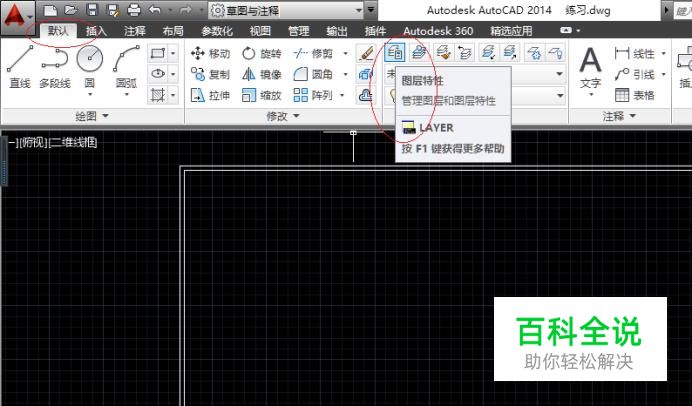
Task: Select the 多段线 (Polyline) tool
Action: coord(55,67)
